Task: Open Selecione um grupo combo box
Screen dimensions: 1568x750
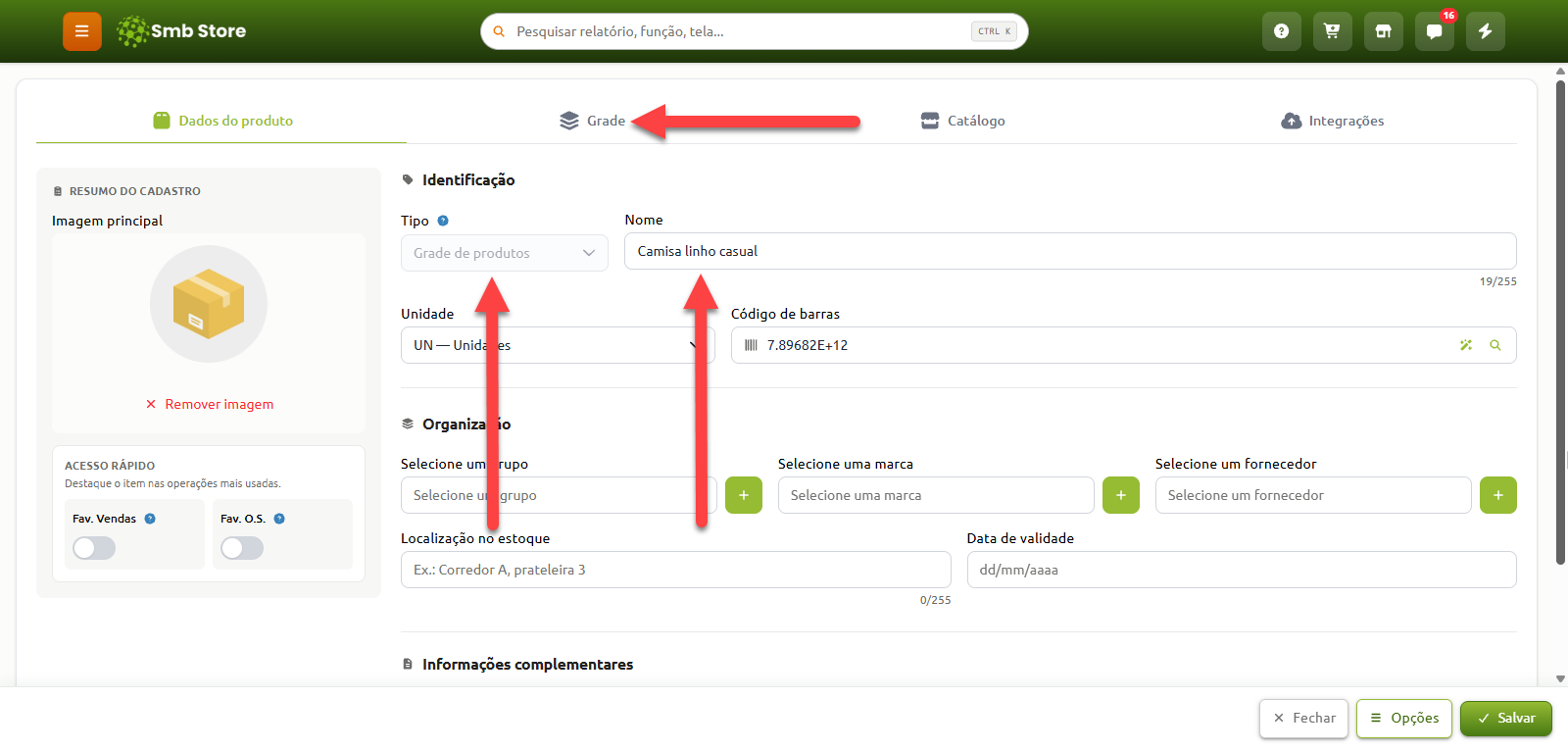Action: pyautogui.click(x=559, y=495)
